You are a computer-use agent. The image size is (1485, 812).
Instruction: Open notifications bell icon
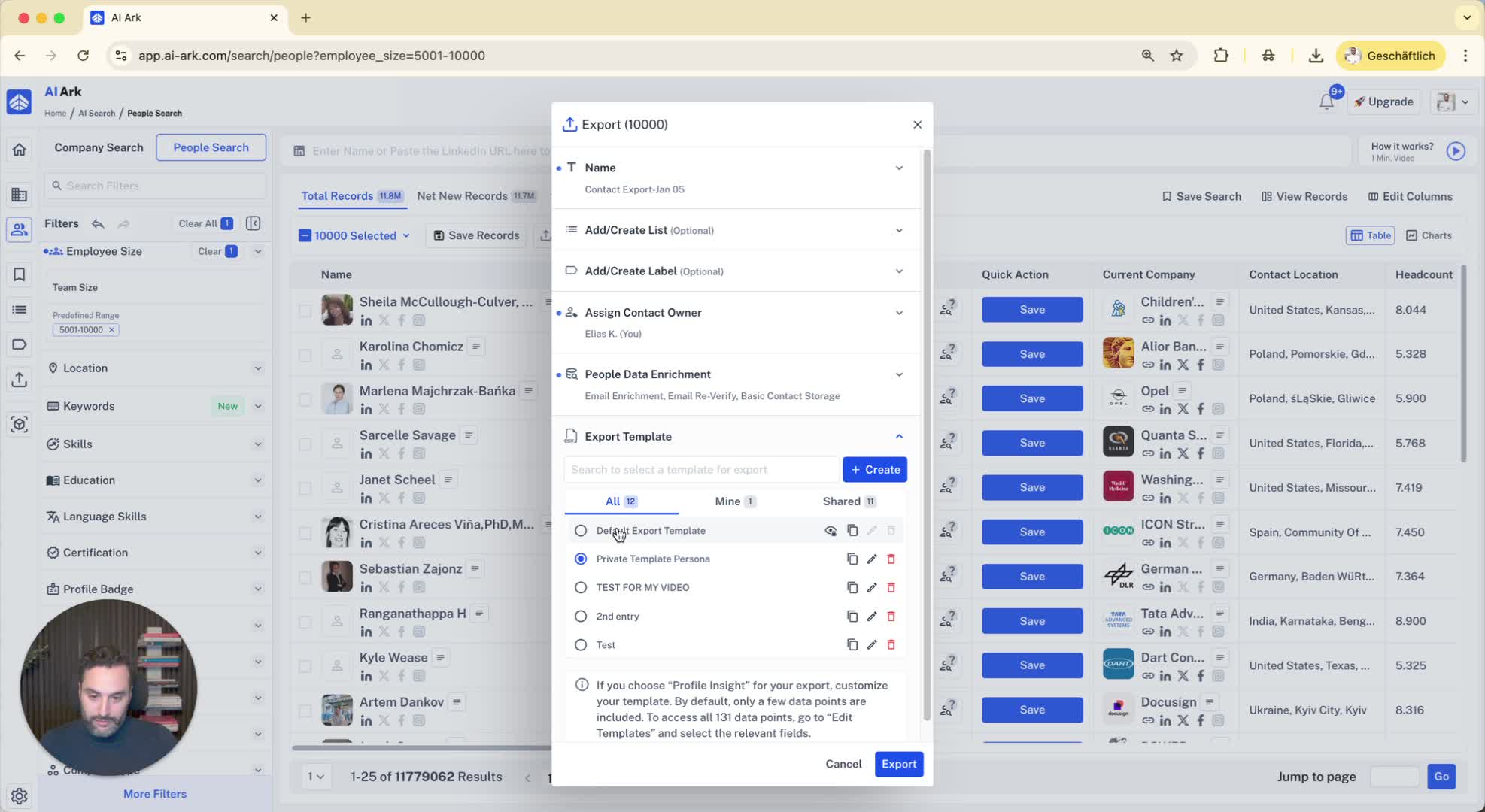click(1326, 101)
